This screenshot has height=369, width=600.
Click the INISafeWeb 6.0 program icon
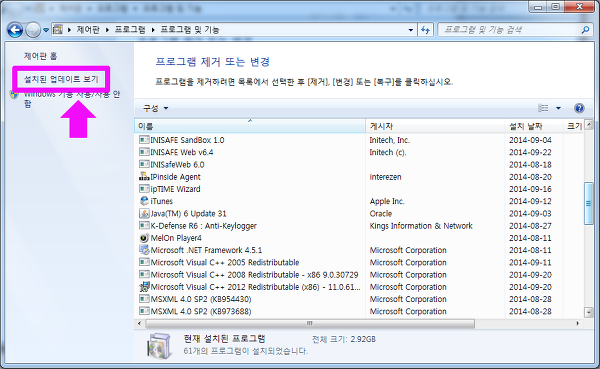point(144,164)
